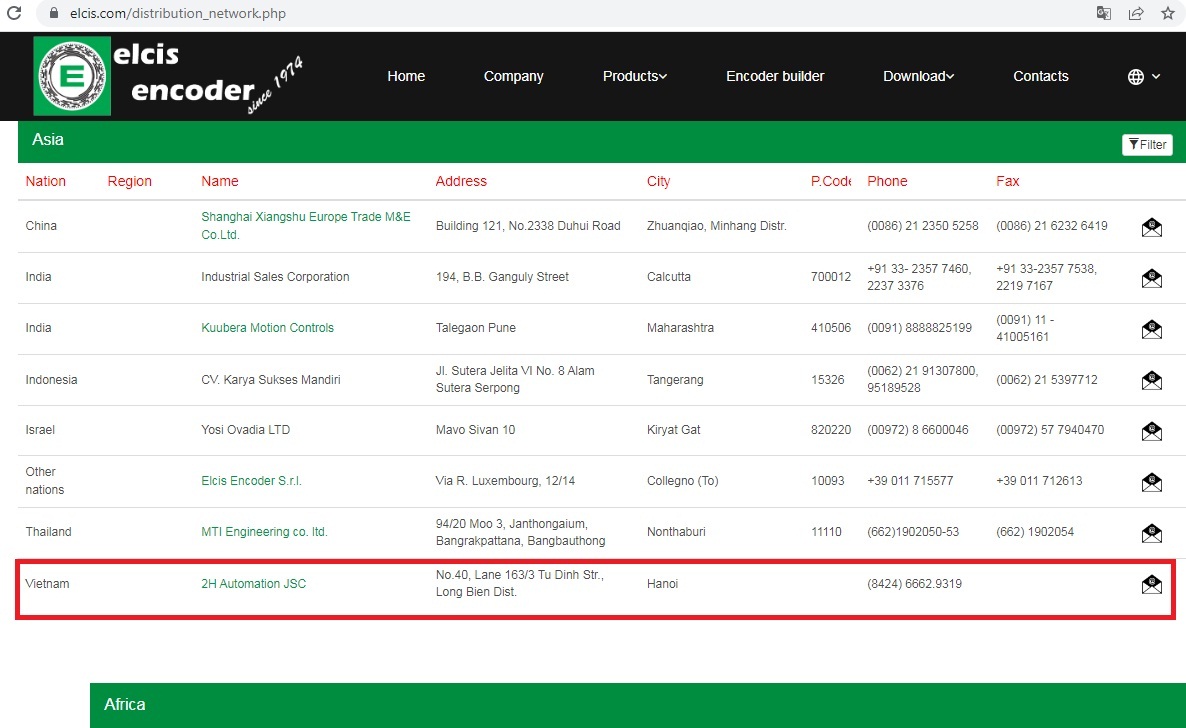Open Kuubera Motion Controls link
The height and width of the screenshot is (728, 1186).
click(x=267, y=328)
